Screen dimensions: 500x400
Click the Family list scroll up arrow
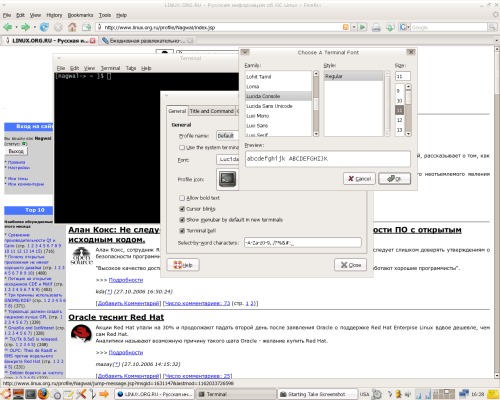pos(316,73)
